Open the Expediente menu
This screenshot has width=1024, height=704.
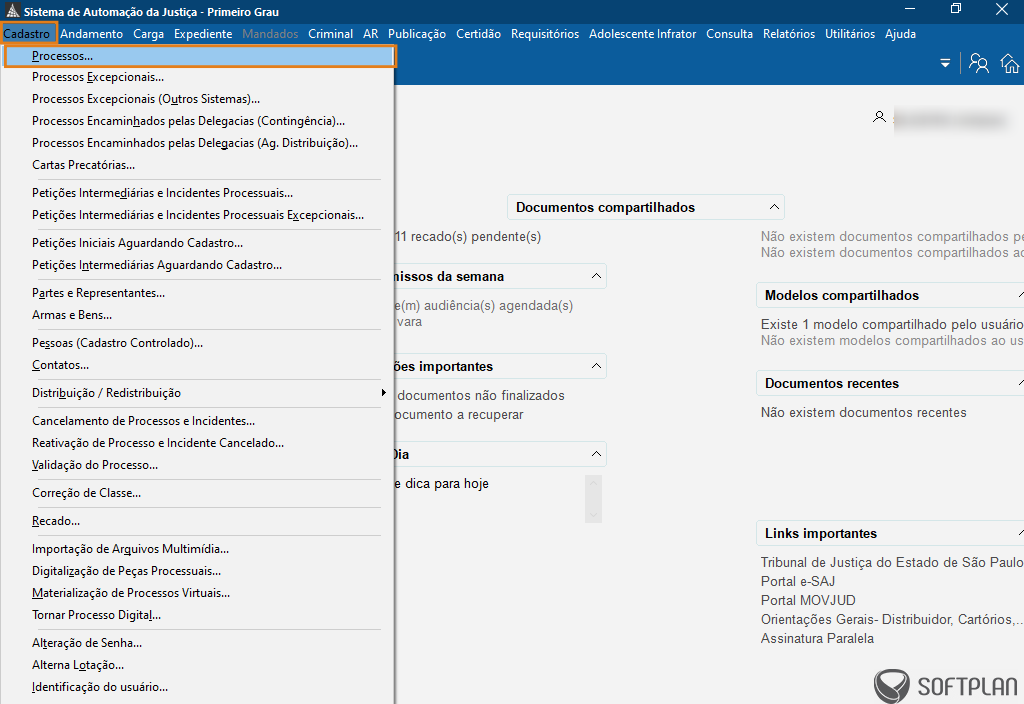pyautogui.click(x=203, y=34)
